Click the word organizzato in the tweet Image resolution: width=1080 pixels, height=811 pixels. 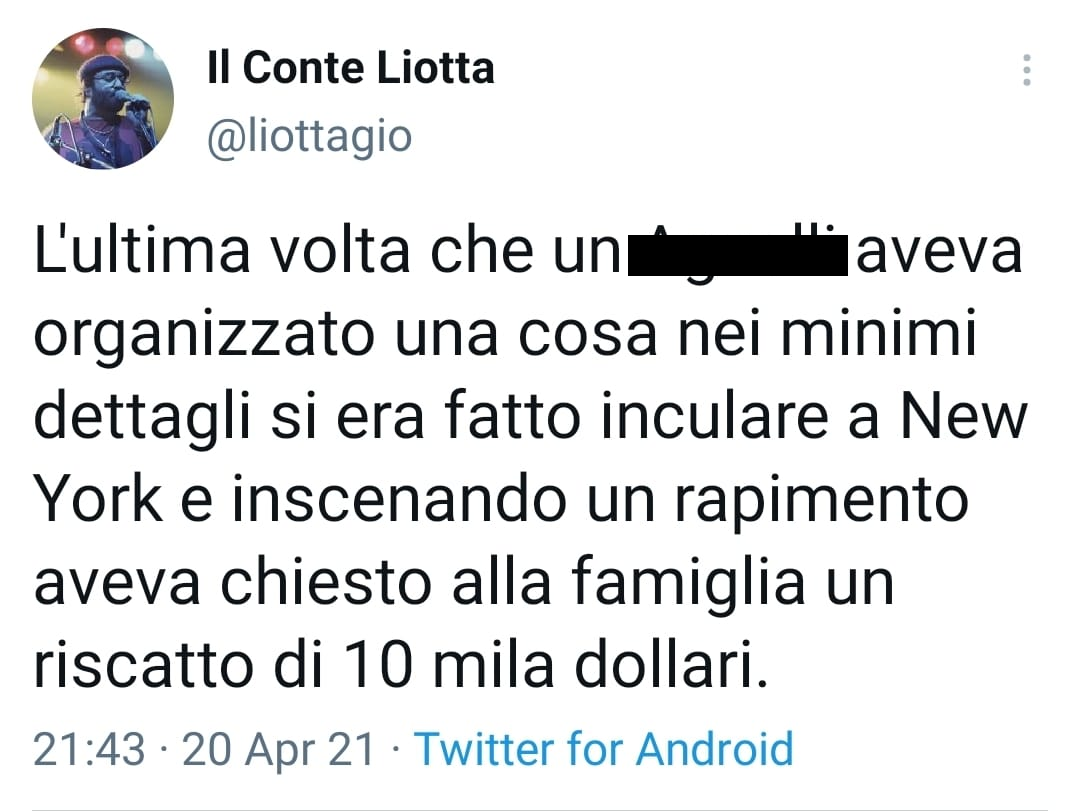204,336
